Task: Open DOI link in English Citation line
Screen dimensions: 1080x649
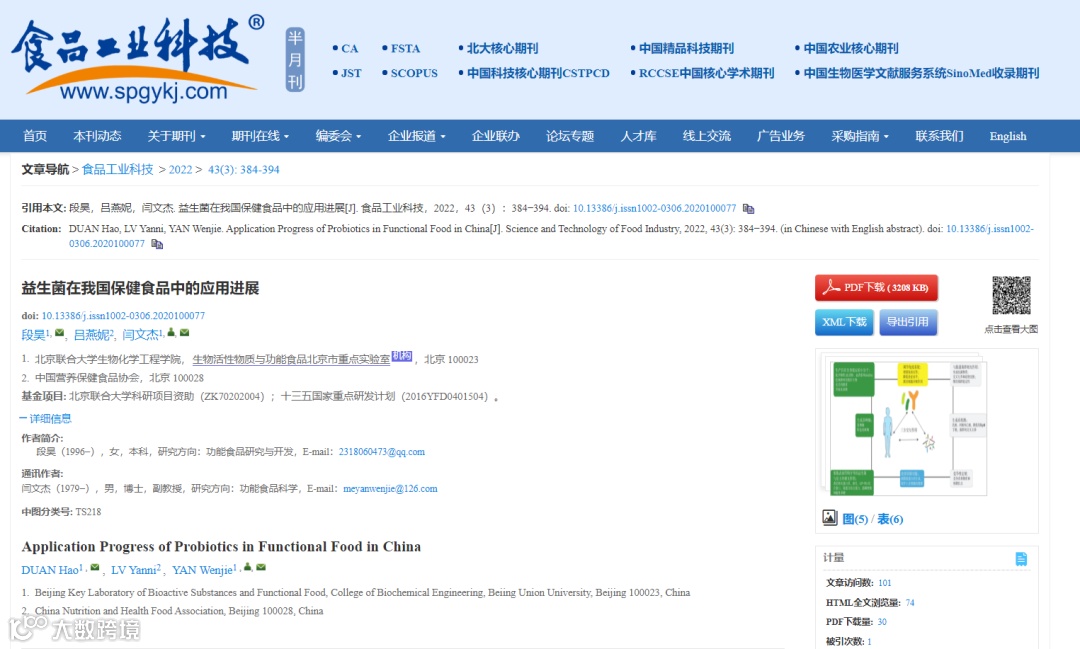Action: point(990,229)
